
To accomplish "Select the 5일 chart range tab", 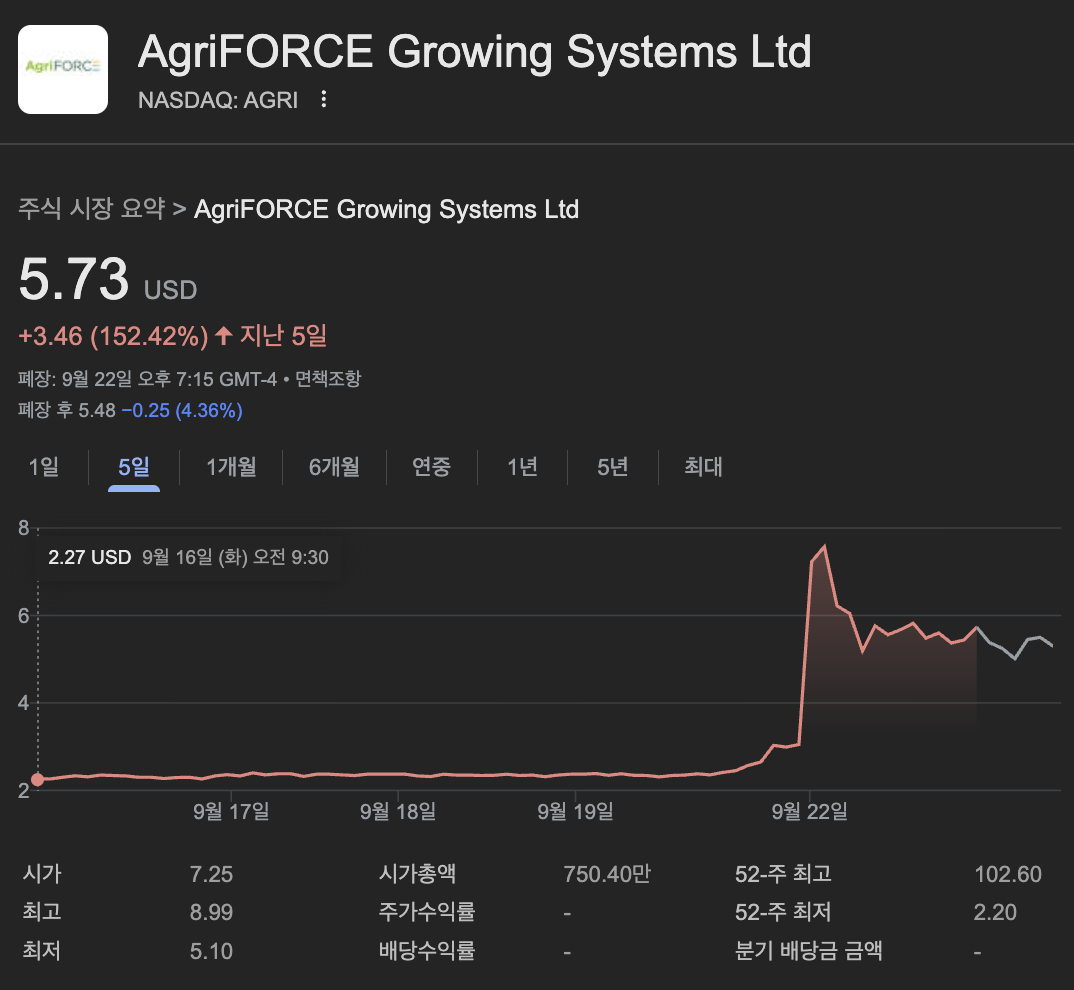I will pos(134,467).
